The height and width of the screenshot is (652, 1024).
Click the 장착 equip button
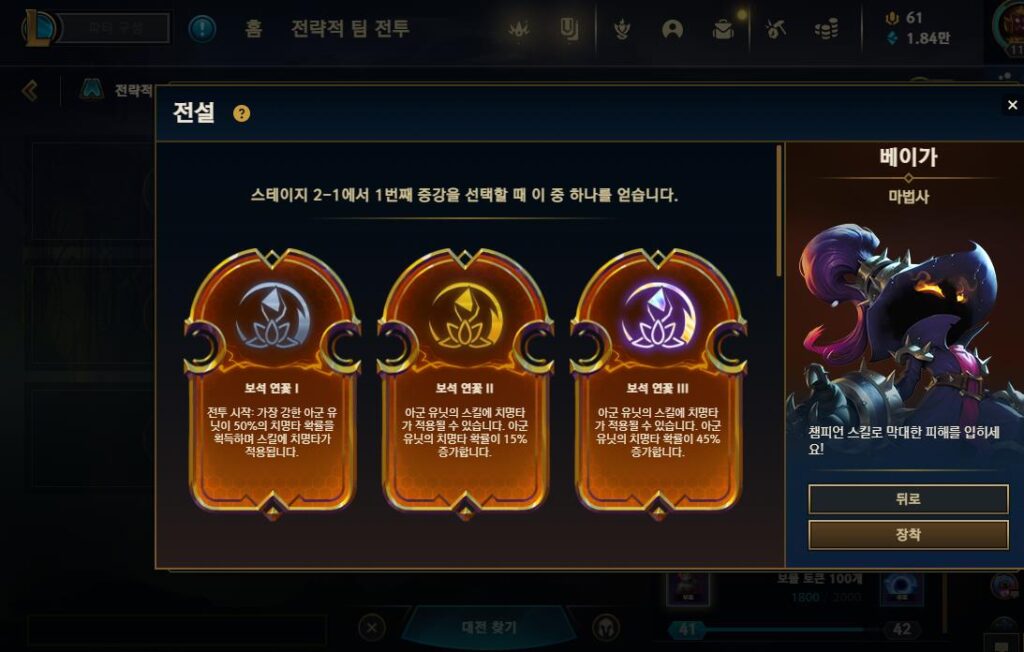908,534
